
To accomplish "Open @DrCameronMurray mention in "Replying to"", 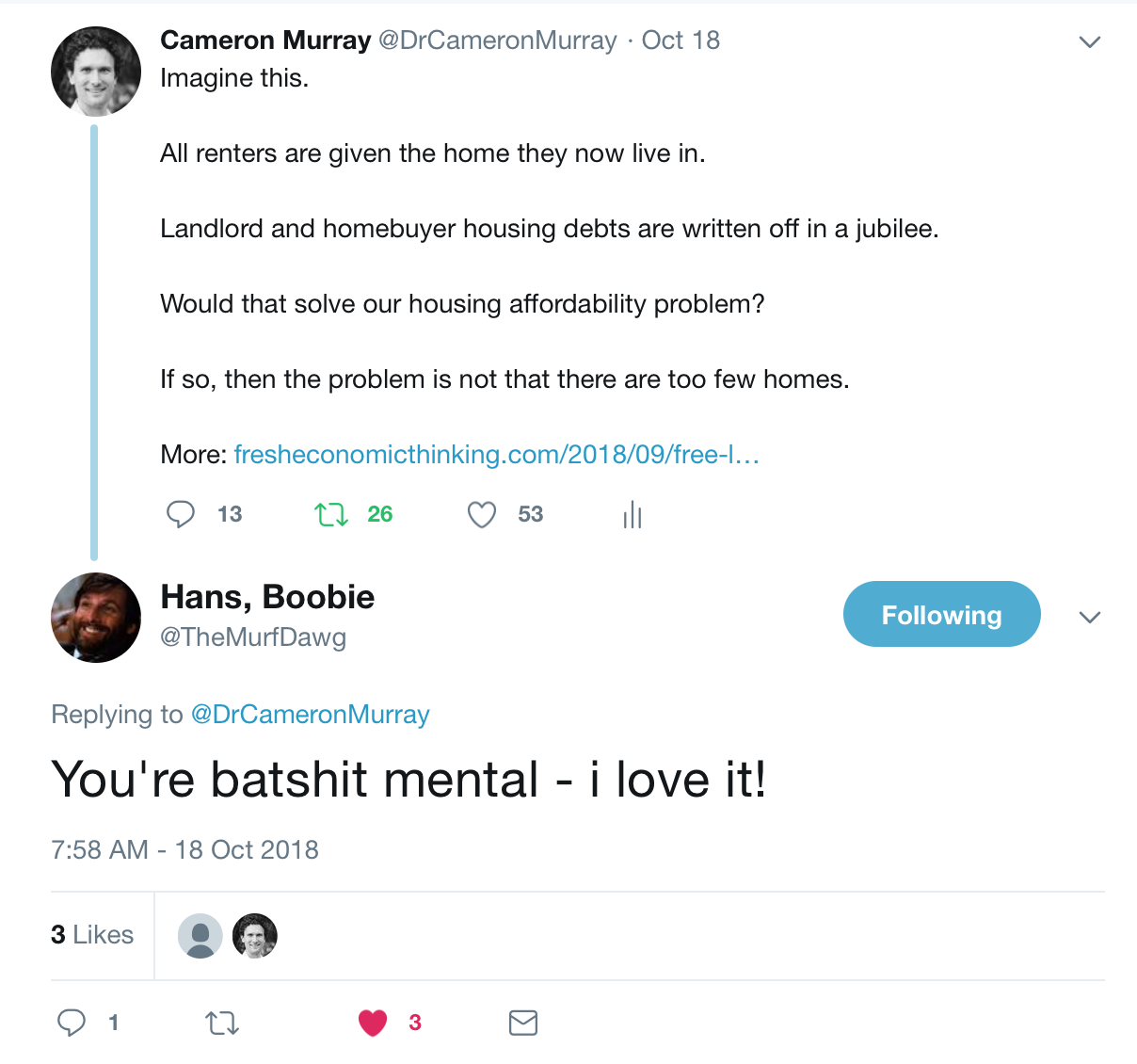I will click(x=310, y=715).
